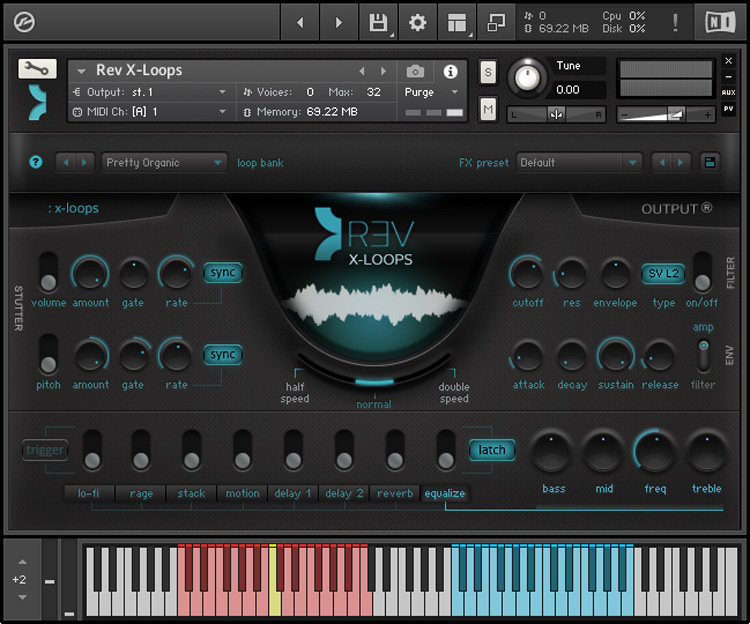The image size is (750, 624).
Task: Click the NI logo button
Action: pos(720,22)
